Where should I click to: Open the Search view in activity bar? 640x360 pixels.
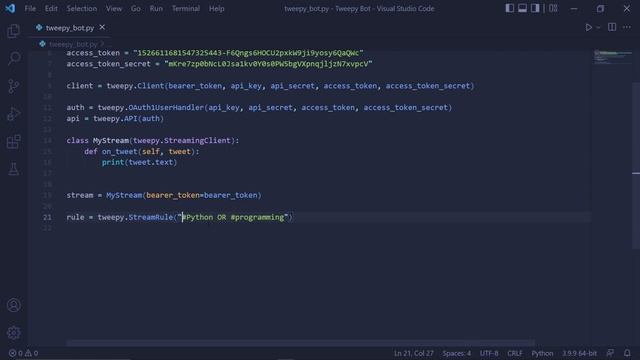coord(13,58)
